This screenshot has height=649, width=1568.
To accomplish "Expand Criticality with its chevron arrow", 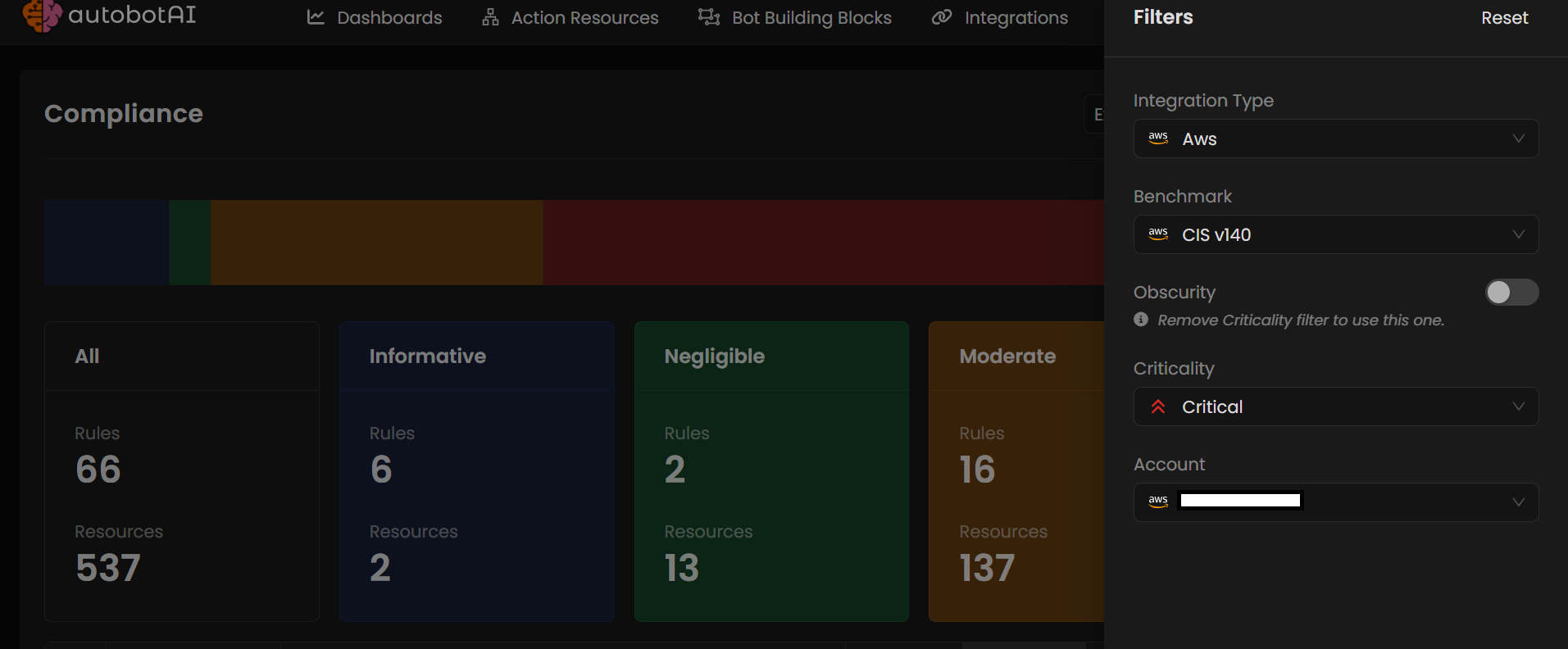I will (x=1519, y=406).
